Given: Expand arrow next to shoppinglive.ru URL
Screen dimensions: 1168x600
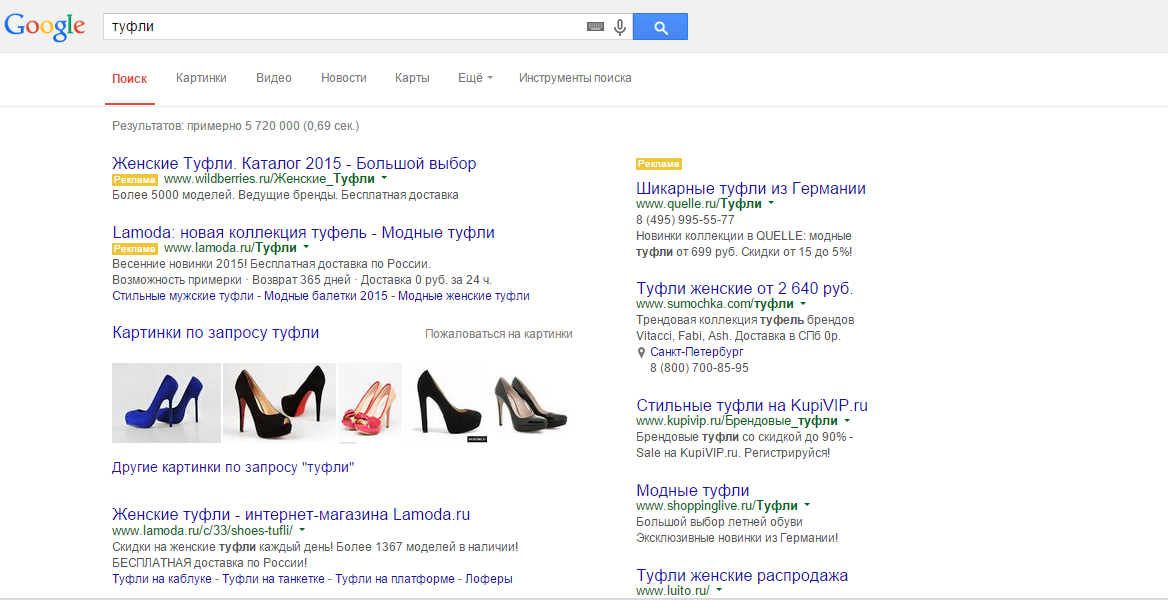Looking at the screenshot, I should click(807, 505).
